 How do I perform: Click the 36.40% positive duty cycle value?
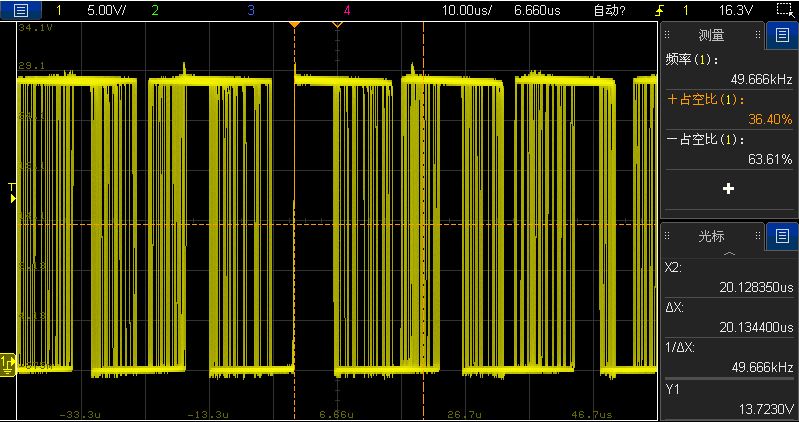[770, 120]
